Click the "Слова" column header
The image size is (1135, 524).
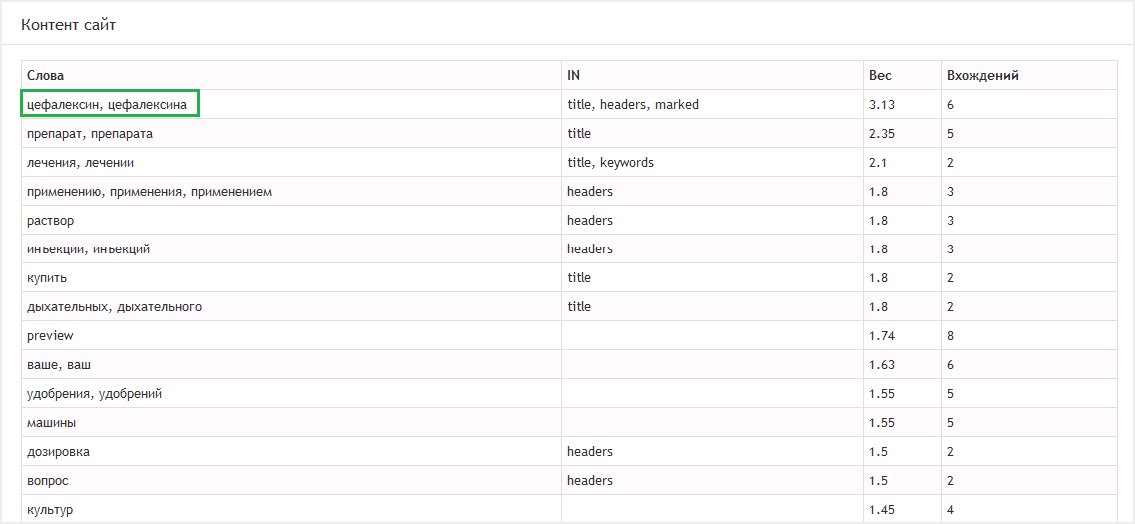pos(45,75)
